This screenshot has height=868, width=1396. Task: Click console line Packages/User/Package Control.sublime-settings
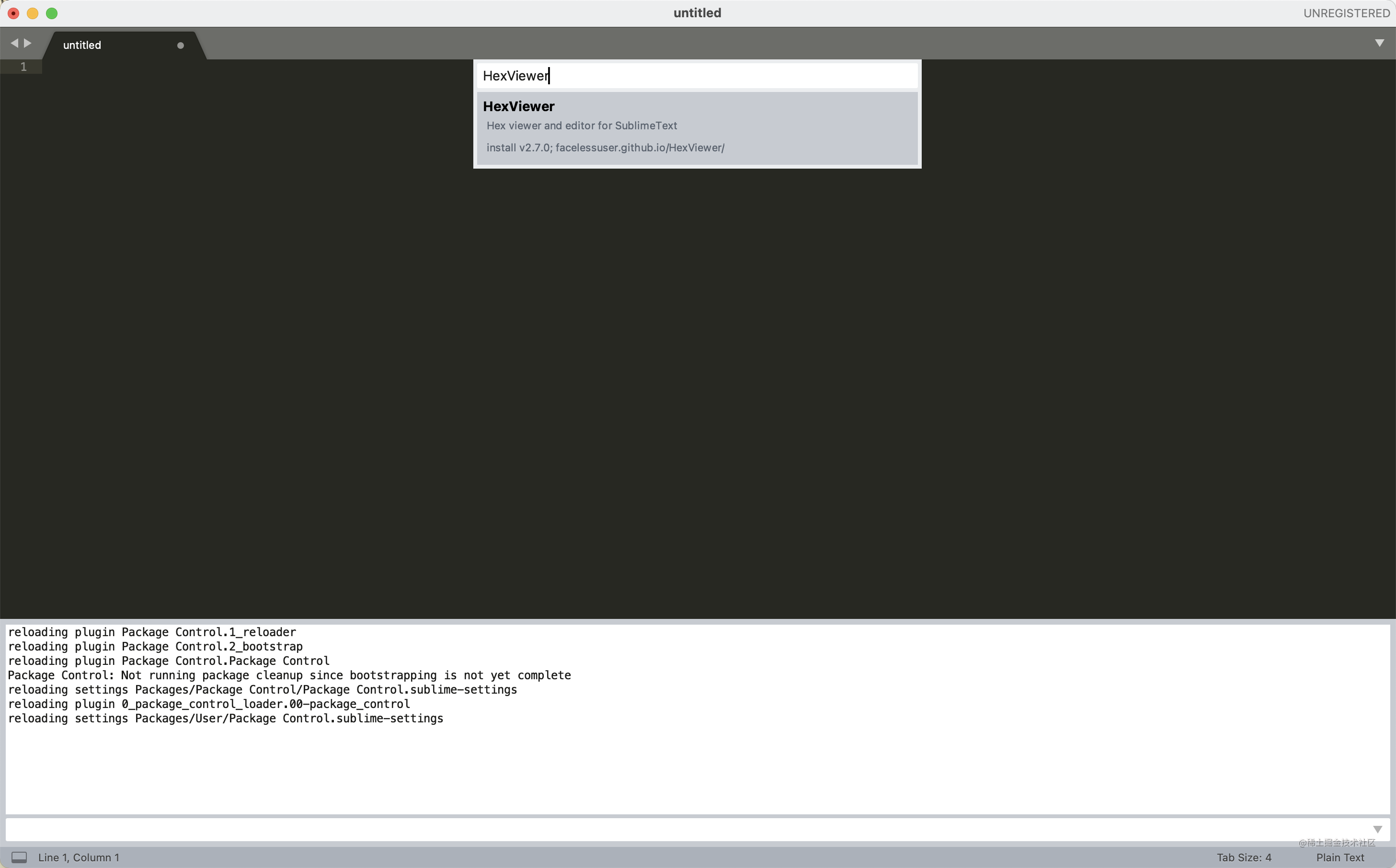225,718
